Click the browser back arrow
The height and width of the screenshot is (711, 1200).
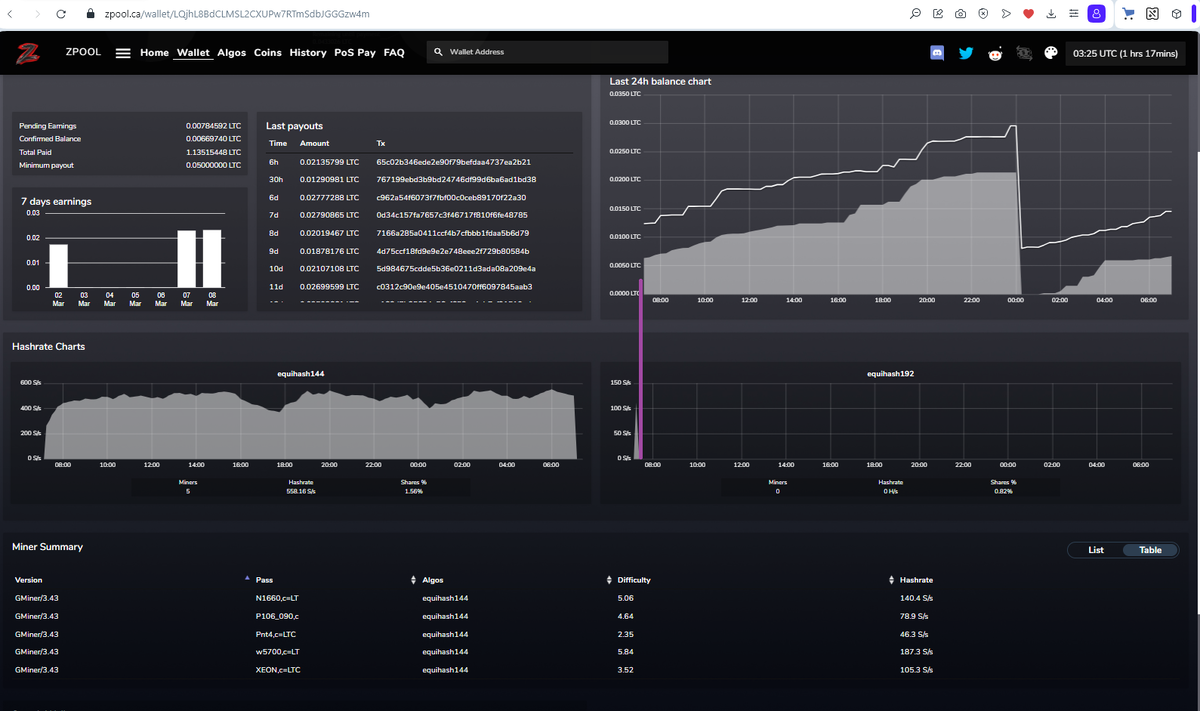pyautogui.click(x=11, y=14)
